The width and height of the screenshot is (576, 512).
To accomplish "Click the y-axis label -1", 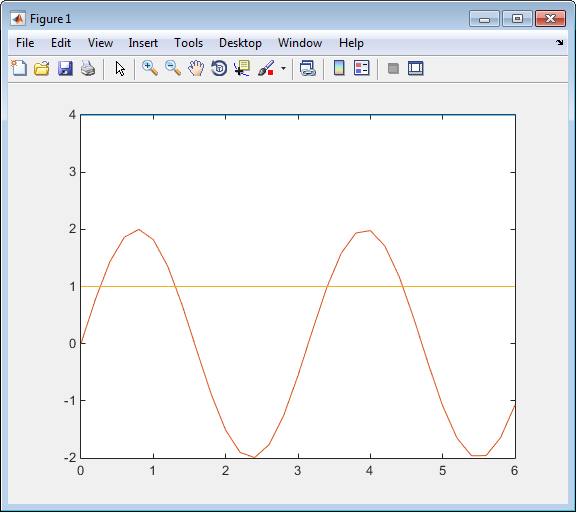I will [x=70, y=400].
